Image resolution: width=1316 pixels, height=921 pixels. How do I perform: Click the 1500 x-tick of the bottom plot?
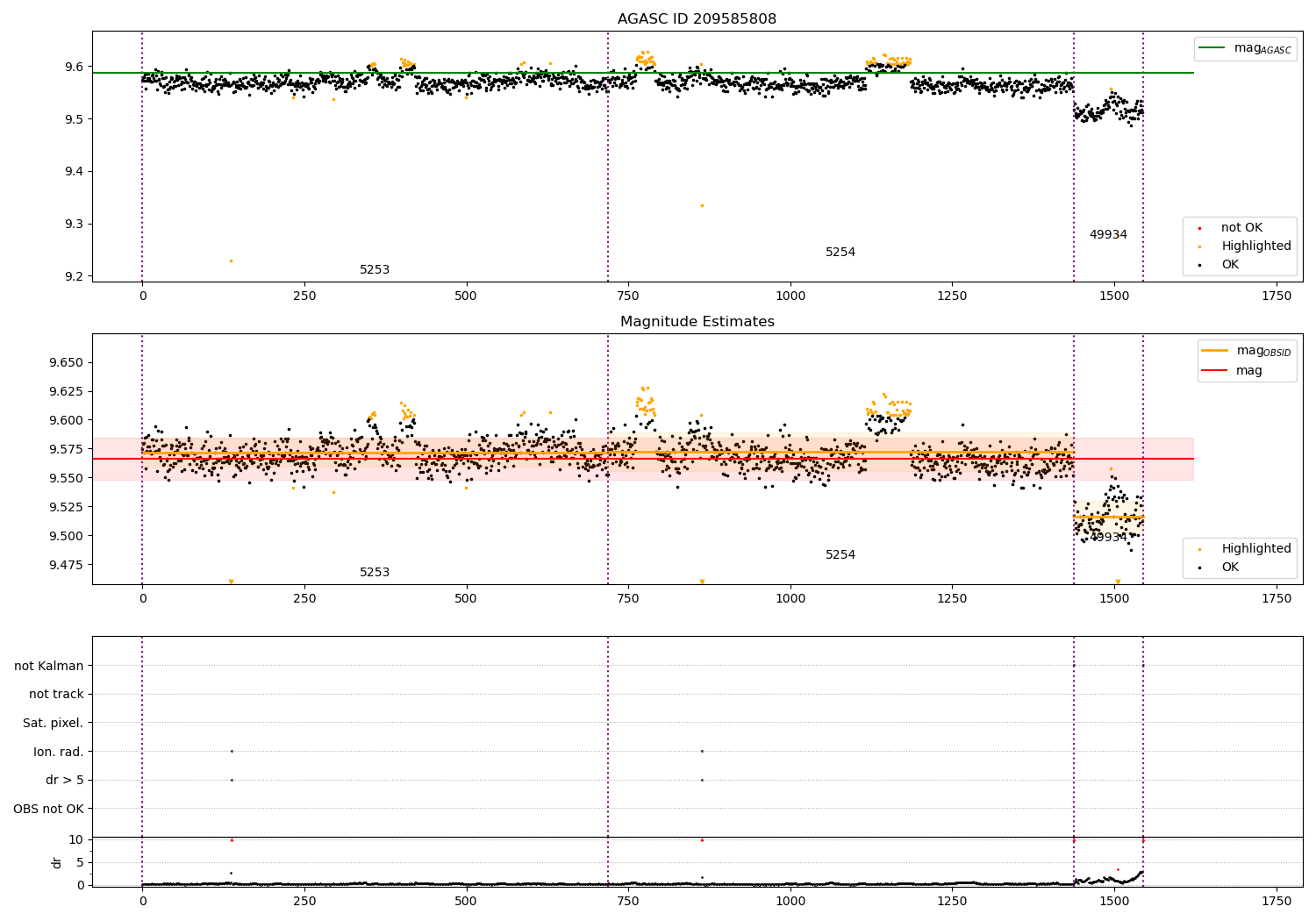(x=1114, y=902)
